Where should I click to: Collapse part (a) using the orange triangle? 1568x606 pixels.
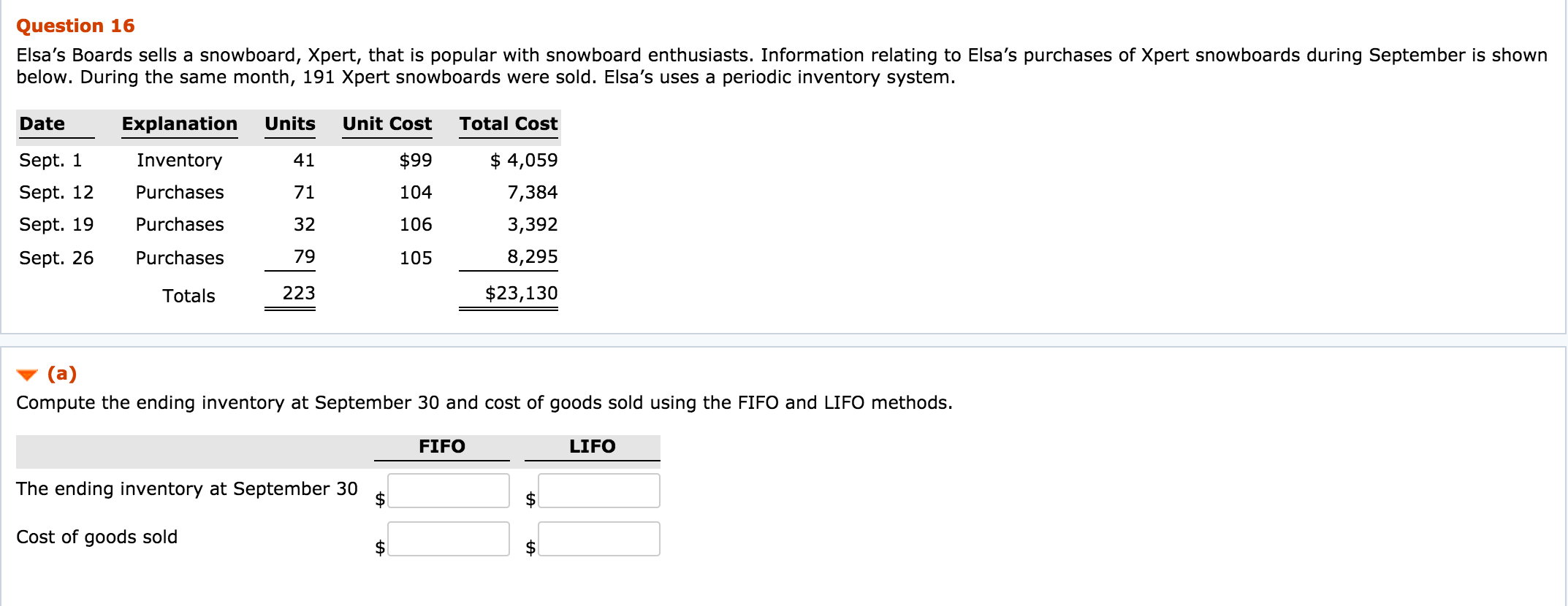tap(27, 375)
